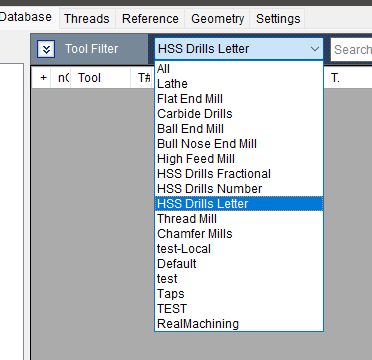The height and width of the screenshot is (360, 372).
Task: Open the Reference tab
Action: pyautogui.click(x=150, y=19)
